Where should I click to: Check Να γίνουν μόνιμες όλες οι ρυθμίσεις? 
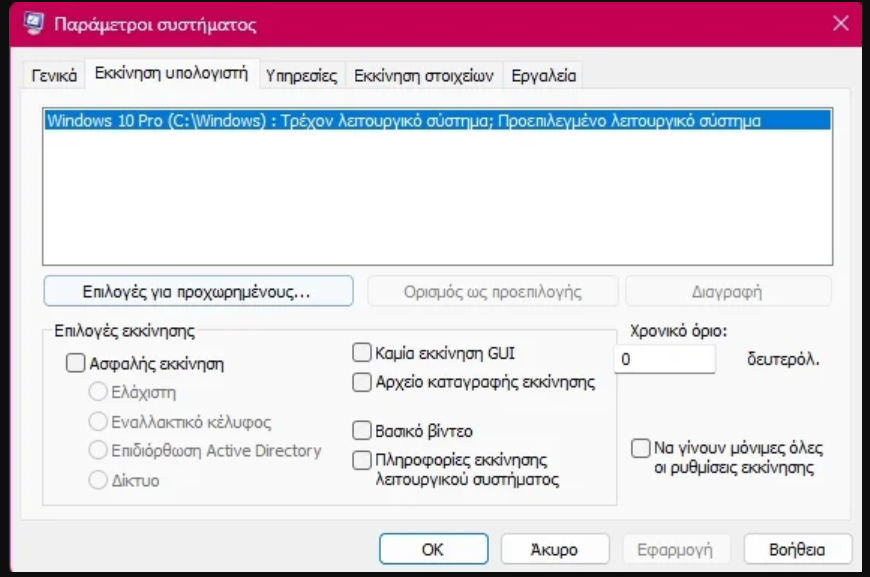(x=640, y=448)
